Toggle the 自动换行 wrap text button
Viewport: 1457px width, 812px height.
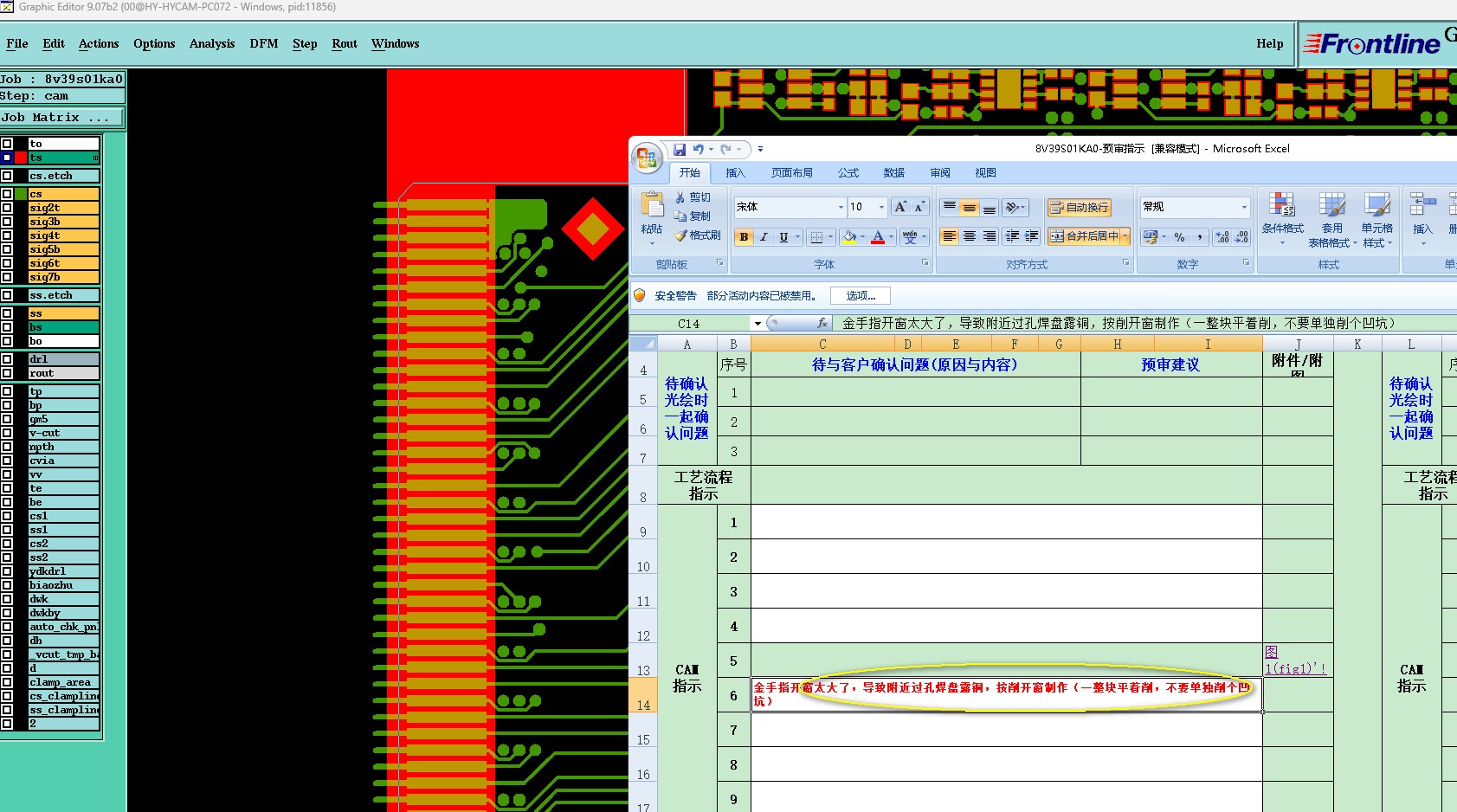(x=1079, y=207)
